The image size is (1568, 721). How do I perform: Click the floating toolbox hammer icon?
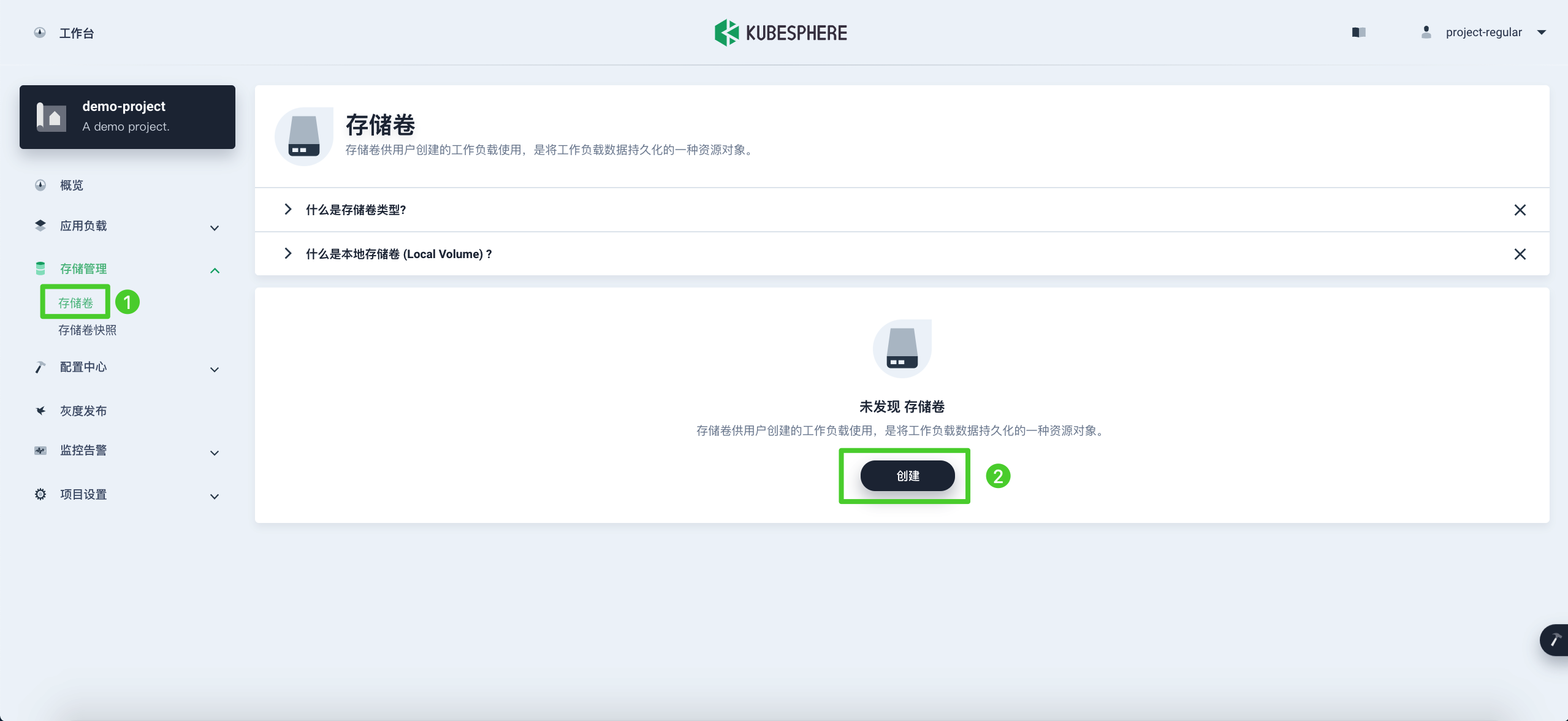[1555, 641]
